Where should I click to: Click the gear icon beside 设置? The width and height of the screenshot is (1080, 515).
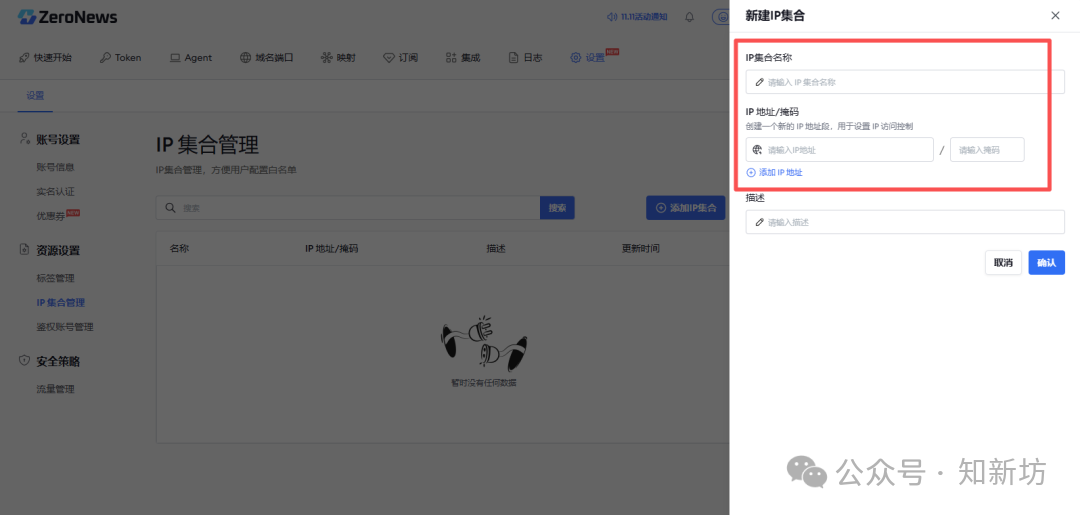click(575, 58)
